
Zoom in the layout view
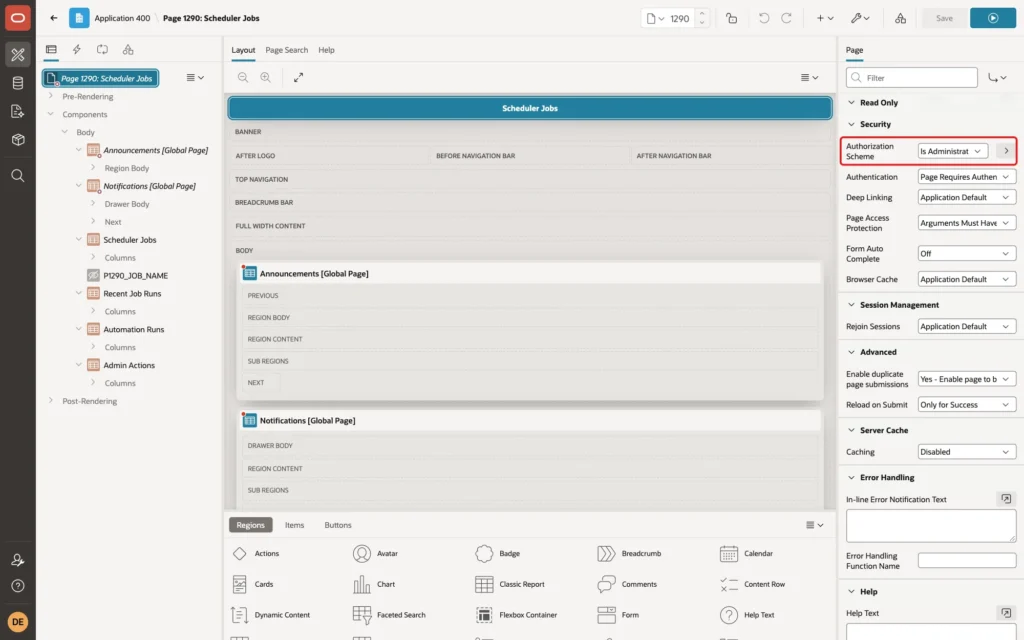point(266,77)
